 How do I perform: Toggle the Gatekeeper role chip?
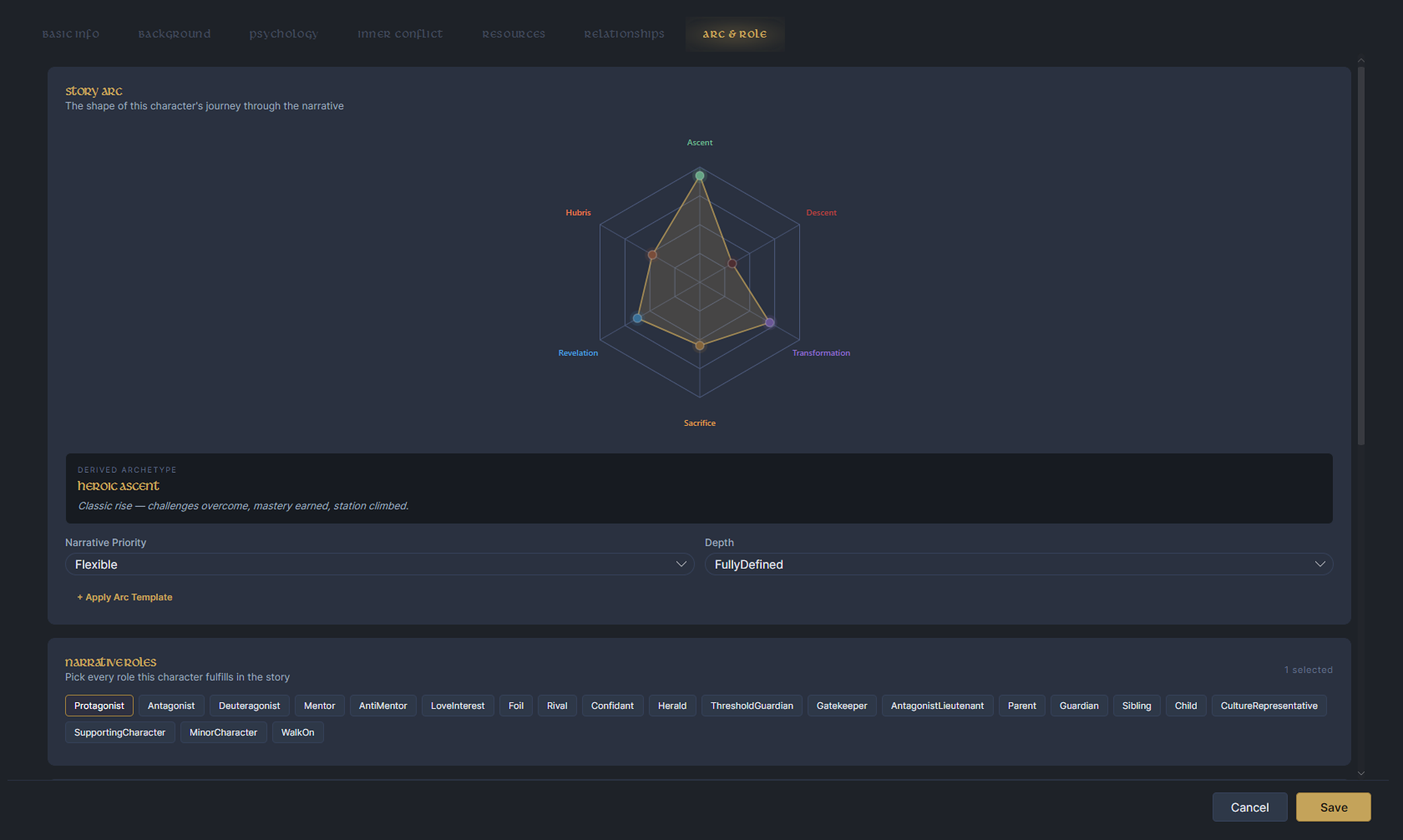tap(842, 706)
